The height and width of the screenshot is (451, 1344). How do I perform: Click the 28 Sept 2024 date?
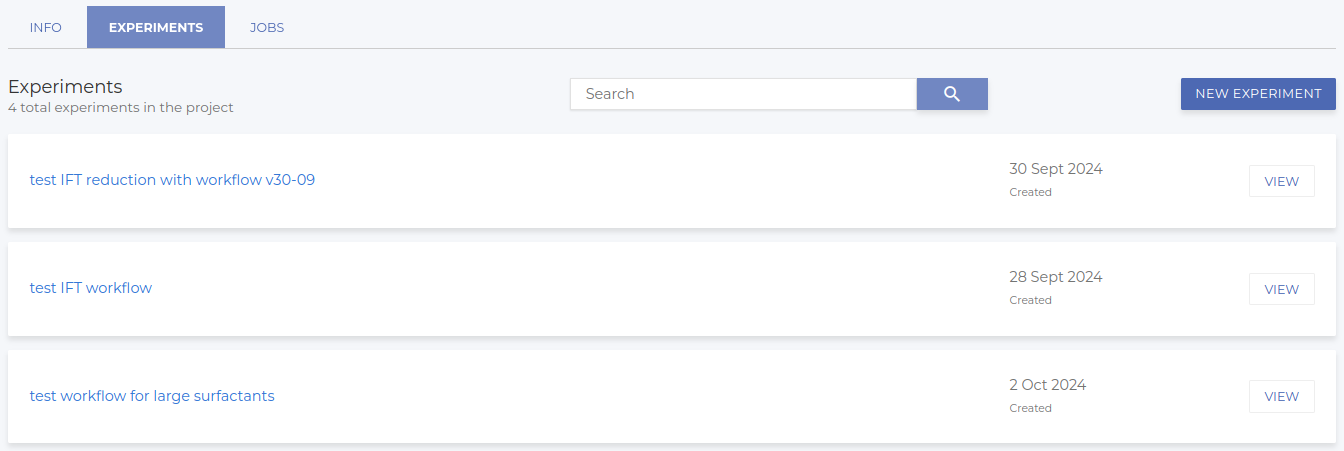[1055, 277]
